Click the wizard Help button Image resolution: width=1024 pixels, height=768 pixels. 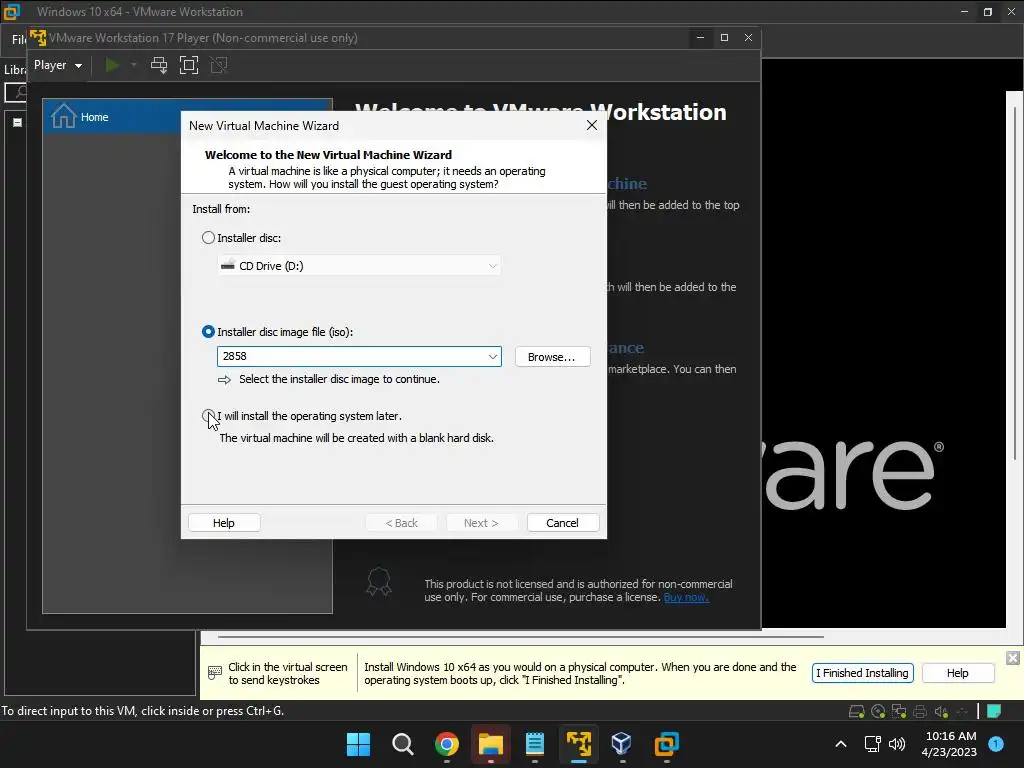tap(224, 523)
